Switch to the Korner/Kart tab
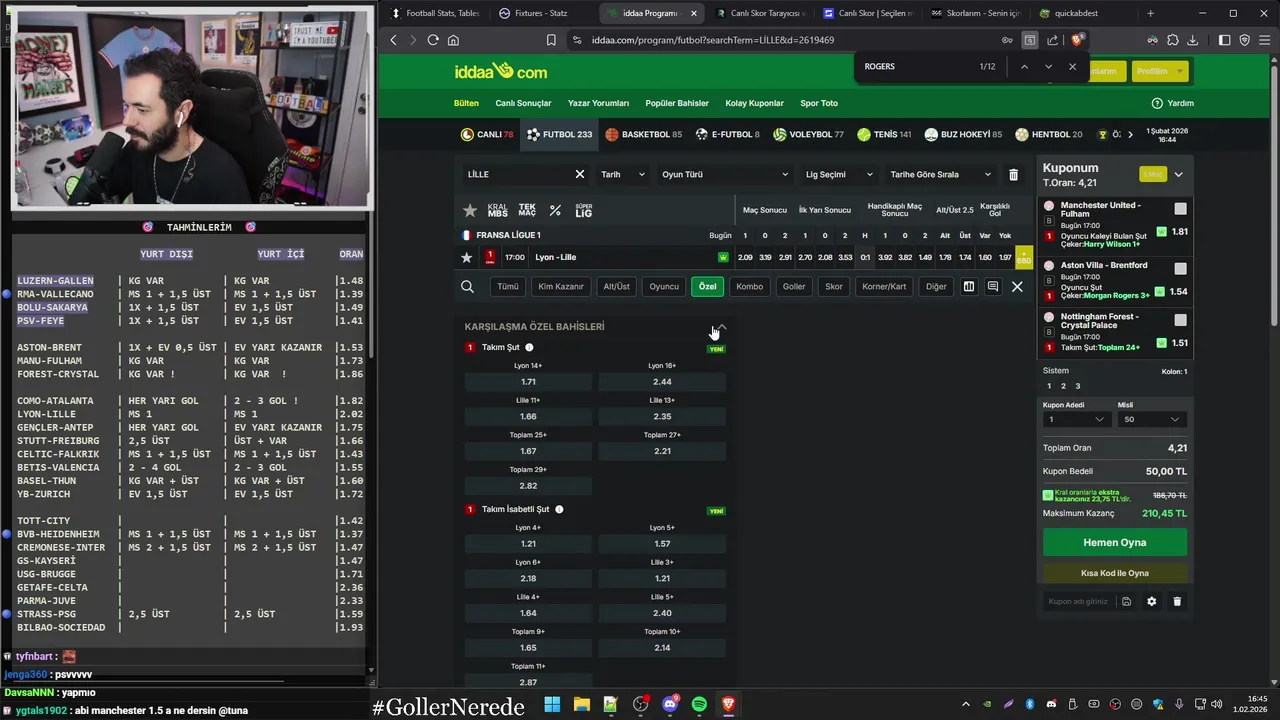This screenshot has height=720, width=1280. pyautogui.click(x=884, y=287)
